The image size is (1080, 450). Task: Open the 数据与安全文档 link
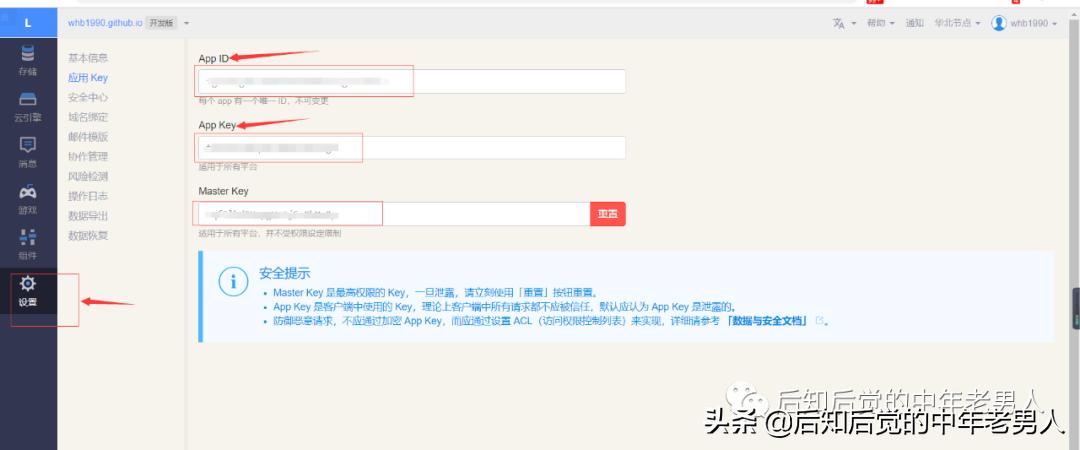coord(766,321)
